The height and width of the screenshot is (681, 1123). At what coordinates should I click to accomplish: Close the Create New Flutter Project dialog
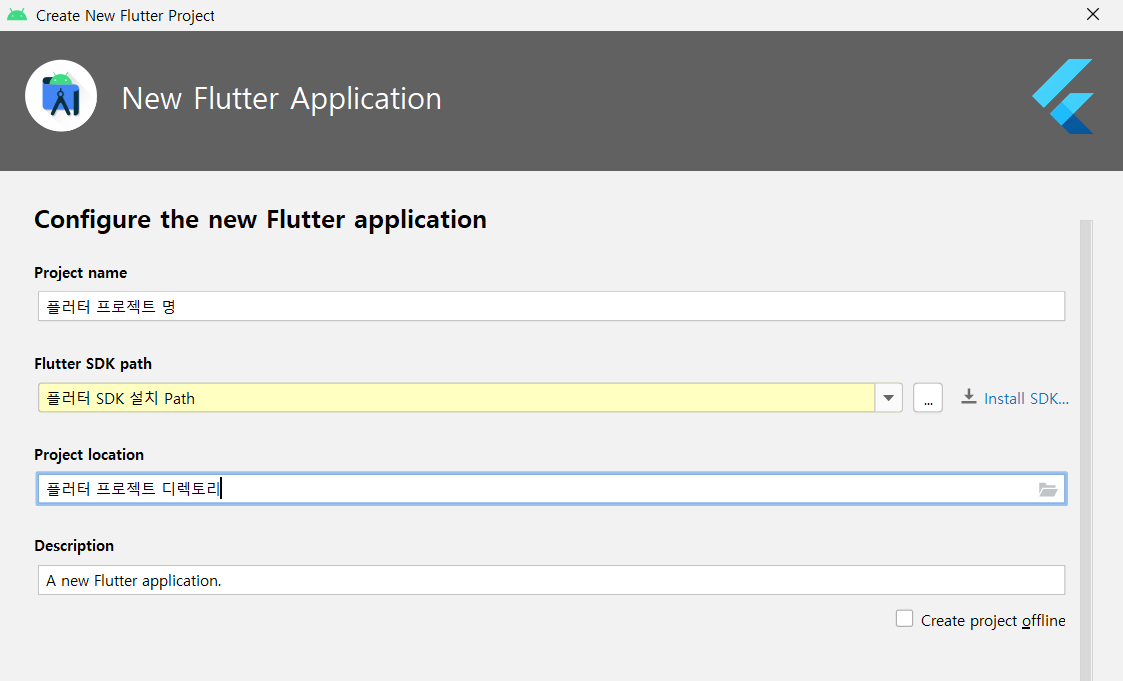(1092, 14)
